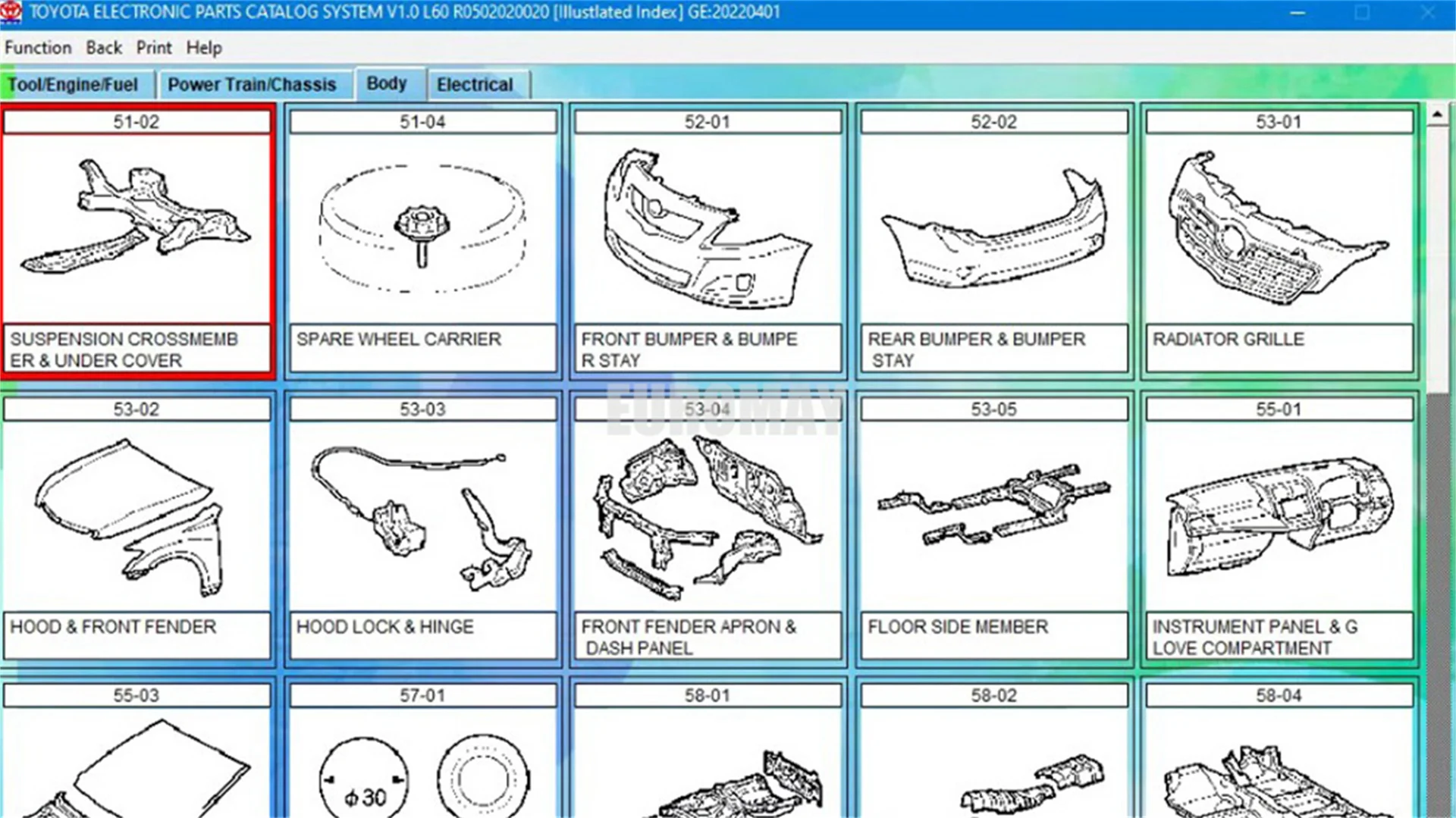Open the instrument panel illustration 55-01
Image resolution: width=1456 pixels, height=818 pixels.
pos(1279,516)
